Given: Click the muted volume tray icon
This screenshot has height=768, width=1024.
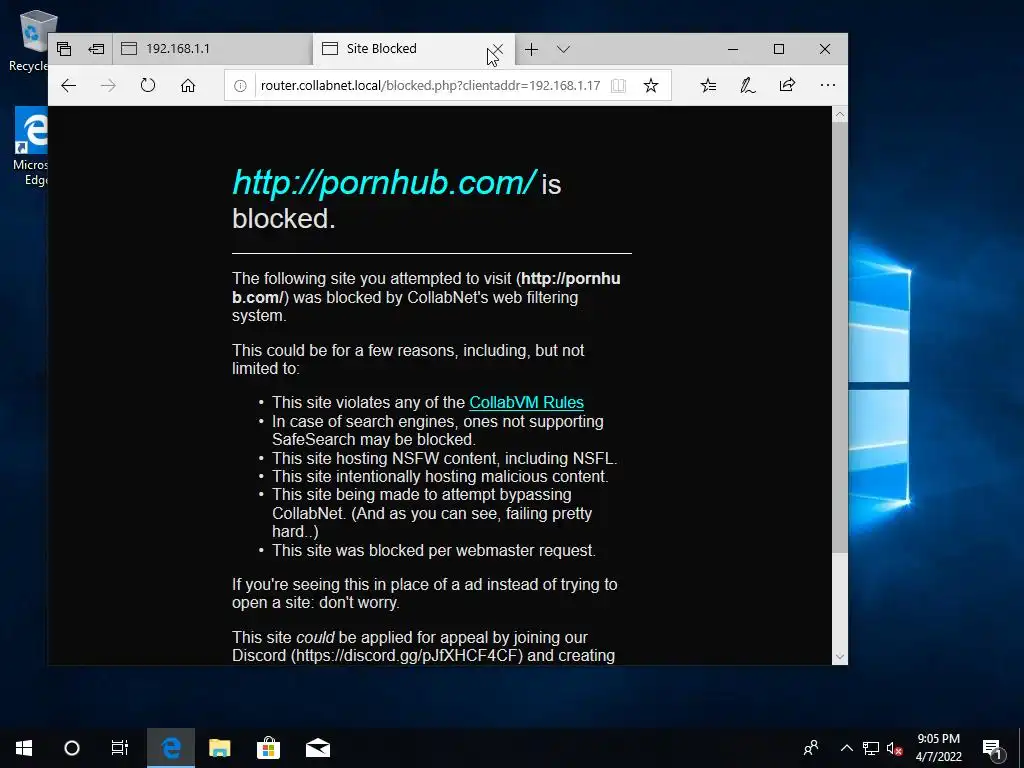Looking at the screenshot, I should coord(894,748).
